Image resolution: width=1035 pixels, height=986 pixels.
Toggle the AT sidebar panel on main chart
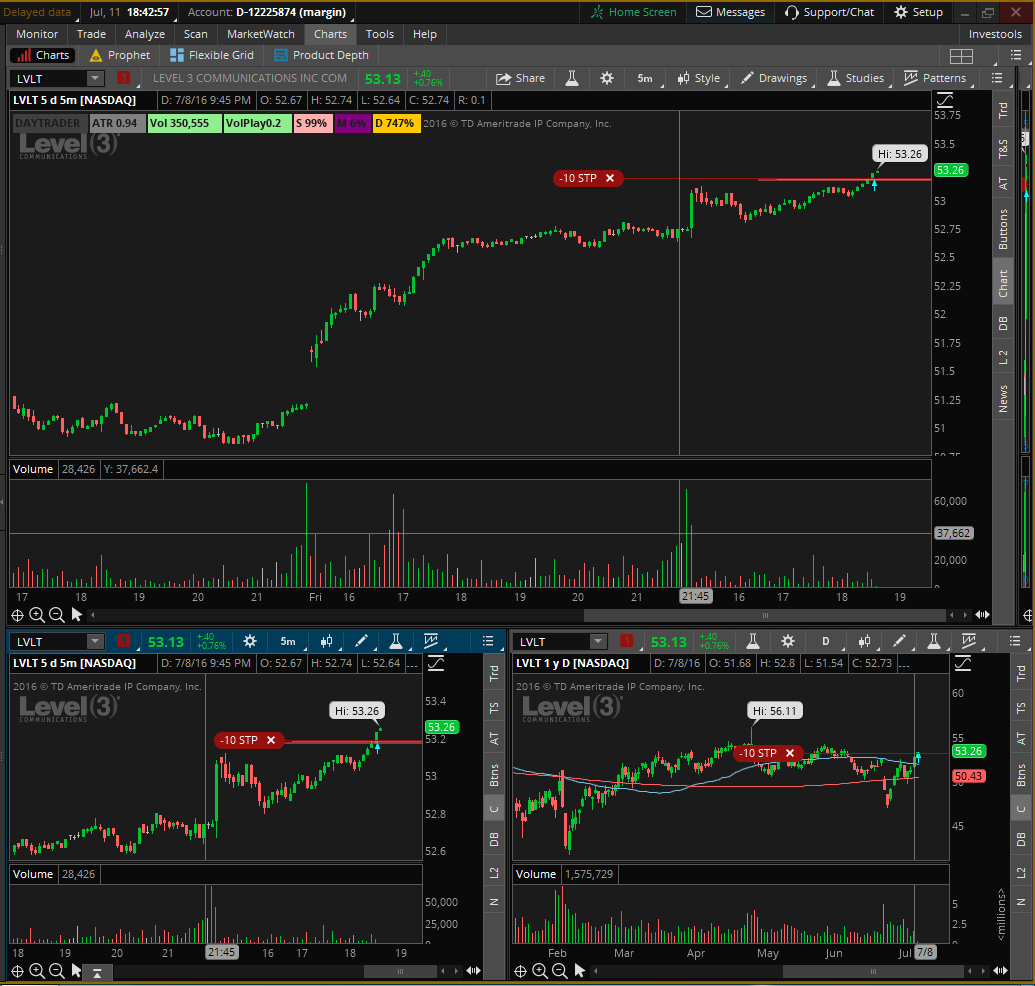pos(1003,183)
